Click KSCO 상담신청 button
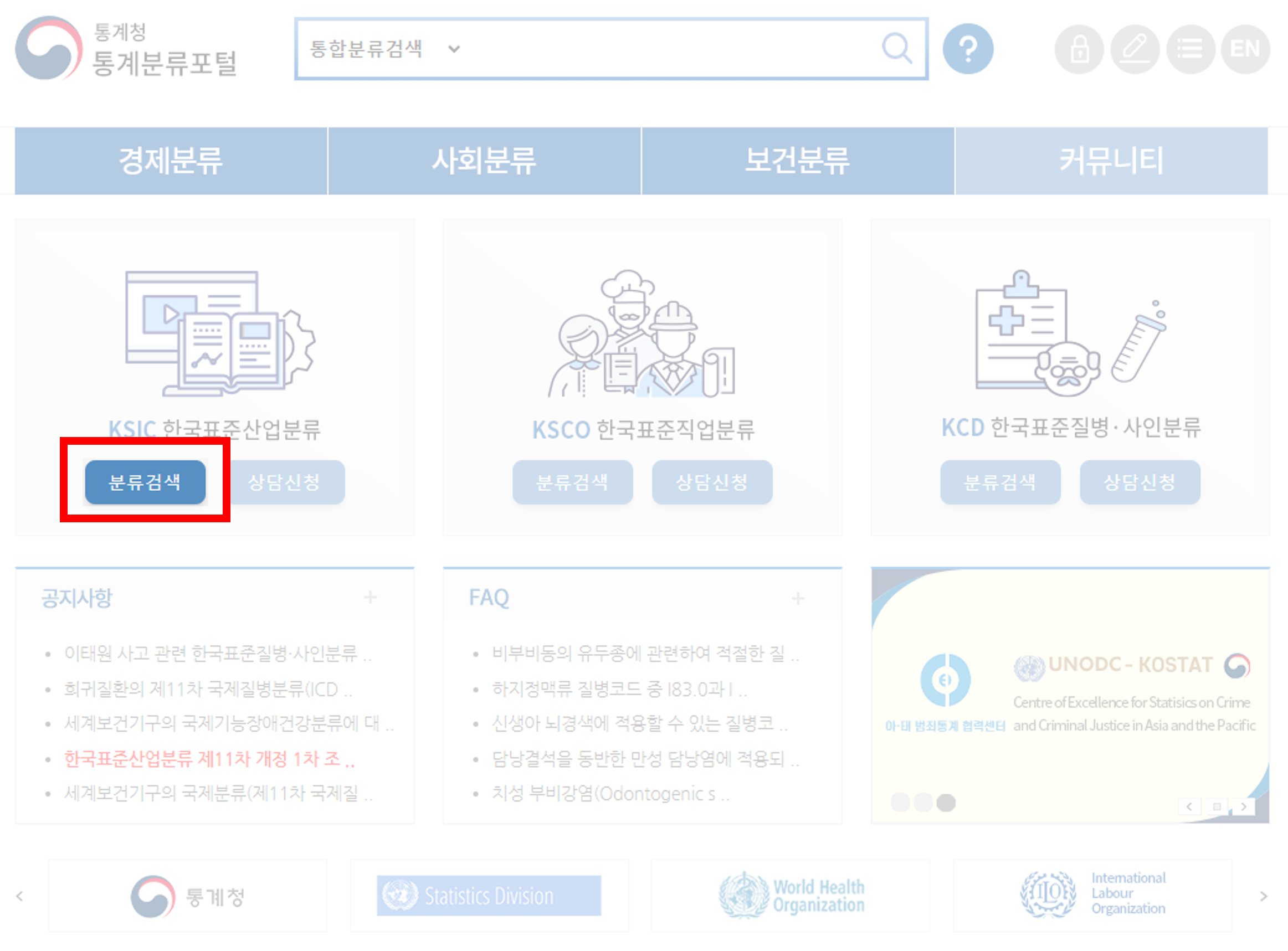 (x=712, y=482)
